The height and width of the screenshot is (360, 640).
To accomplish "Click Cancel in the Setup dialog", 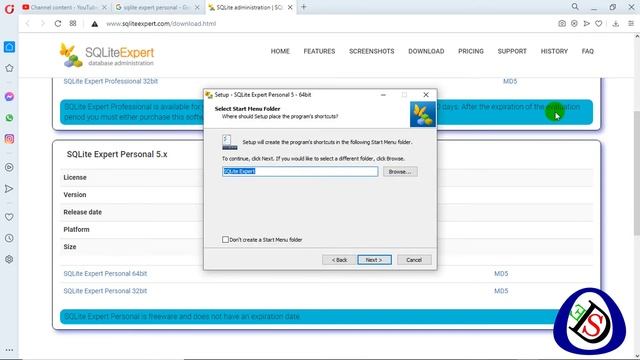I will tap(414, 260).
